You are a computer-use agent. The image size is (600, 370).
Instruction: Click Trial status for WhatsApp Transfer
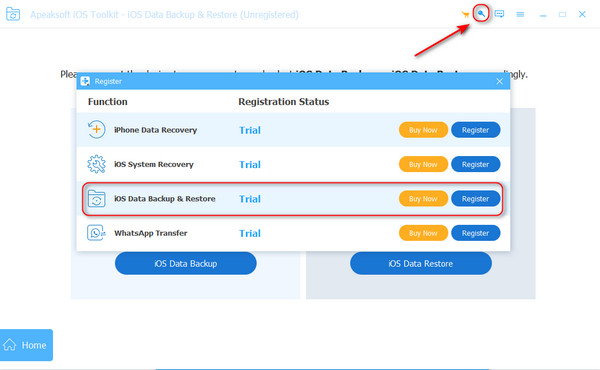(x=250, y=233)
